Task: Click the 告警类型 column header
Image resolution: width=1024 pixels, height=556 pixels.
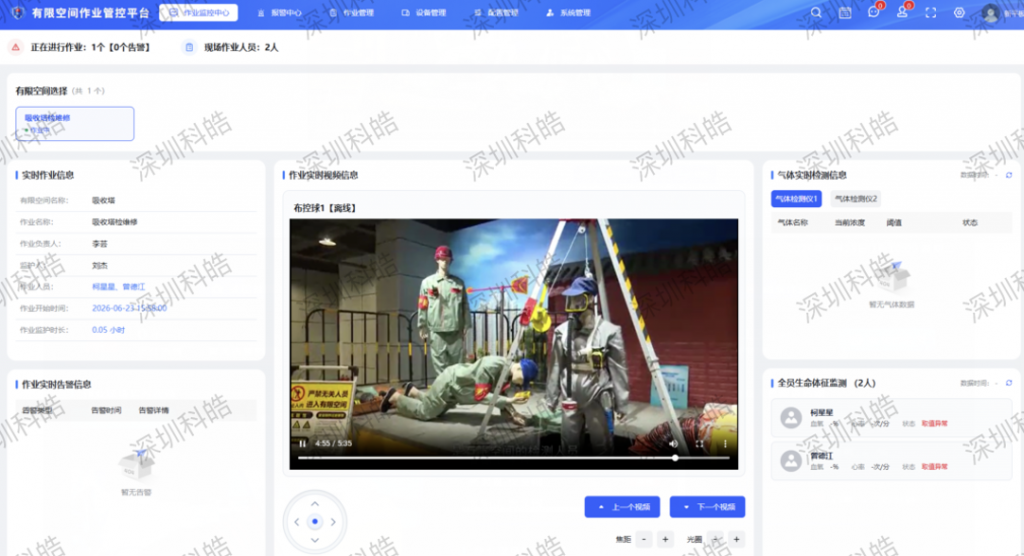Action: (x=37, y=410)
